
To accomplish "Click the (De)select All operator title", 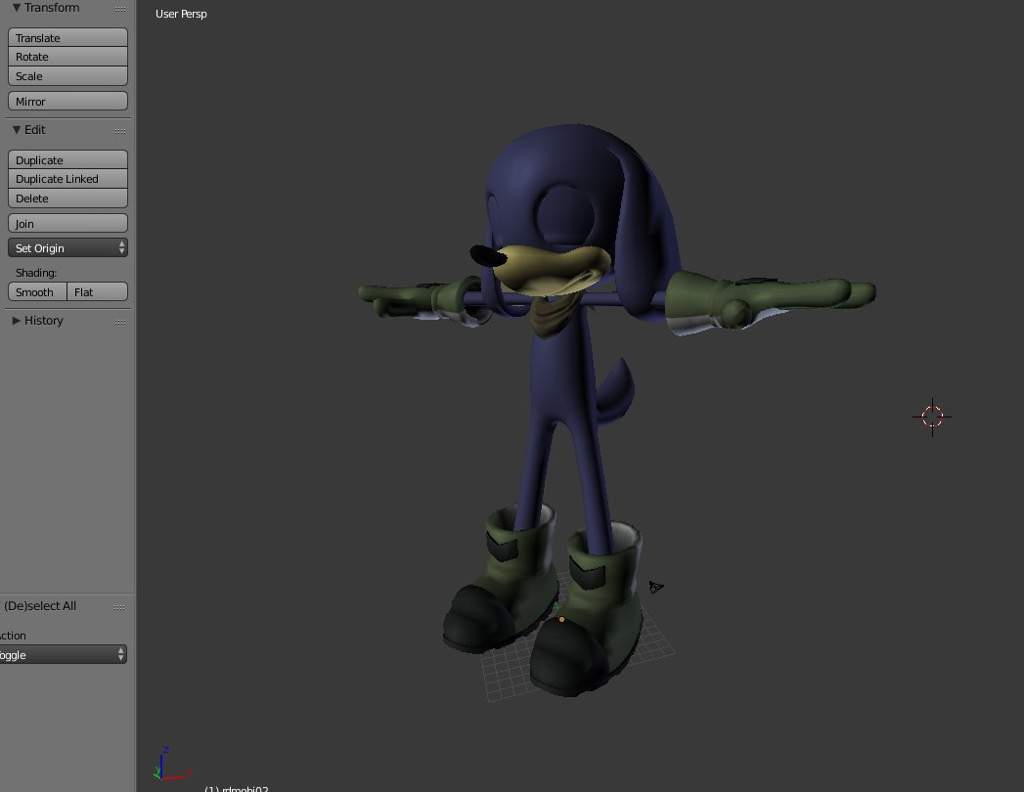I will coord(40,606).
